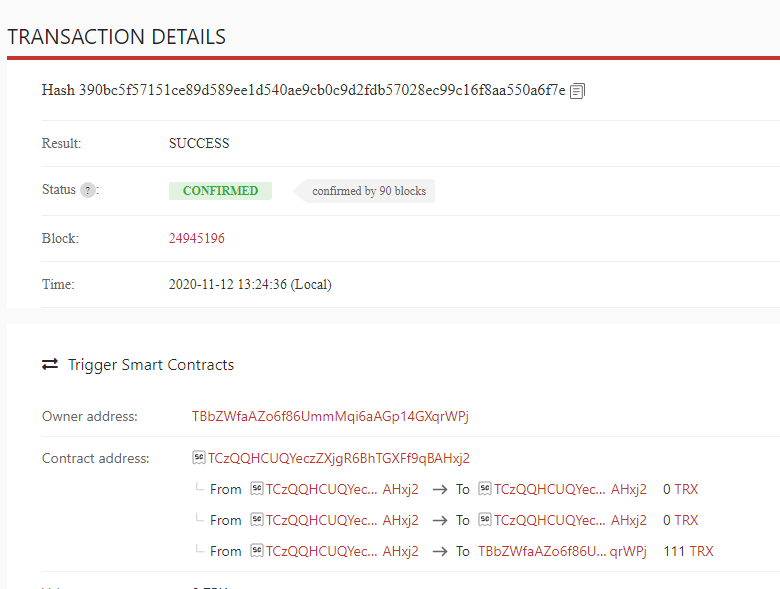Open owner address TBbZWfaAZo6f86UmmMqi6aAGp14GXqrWPj
780x589 pixels.
[x=330, y=416]
